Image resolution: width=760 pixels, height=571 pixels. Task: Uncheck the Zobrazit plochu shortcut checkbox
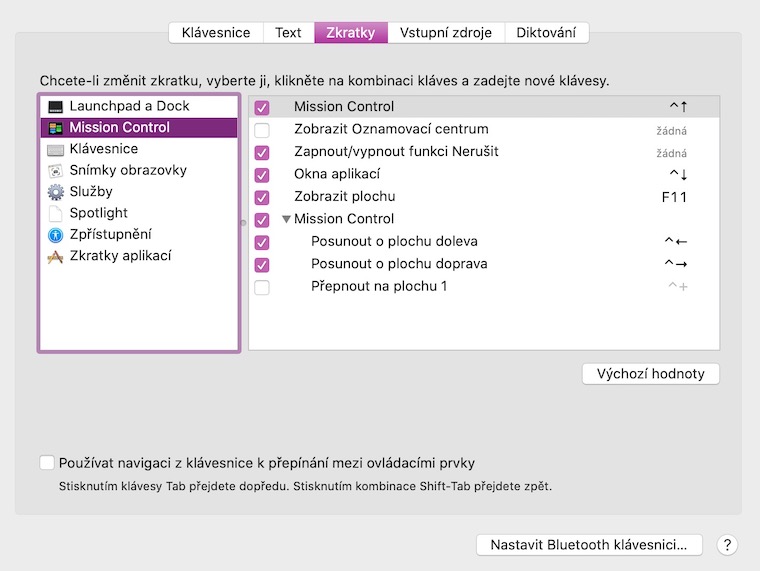(x=262, y=197)
